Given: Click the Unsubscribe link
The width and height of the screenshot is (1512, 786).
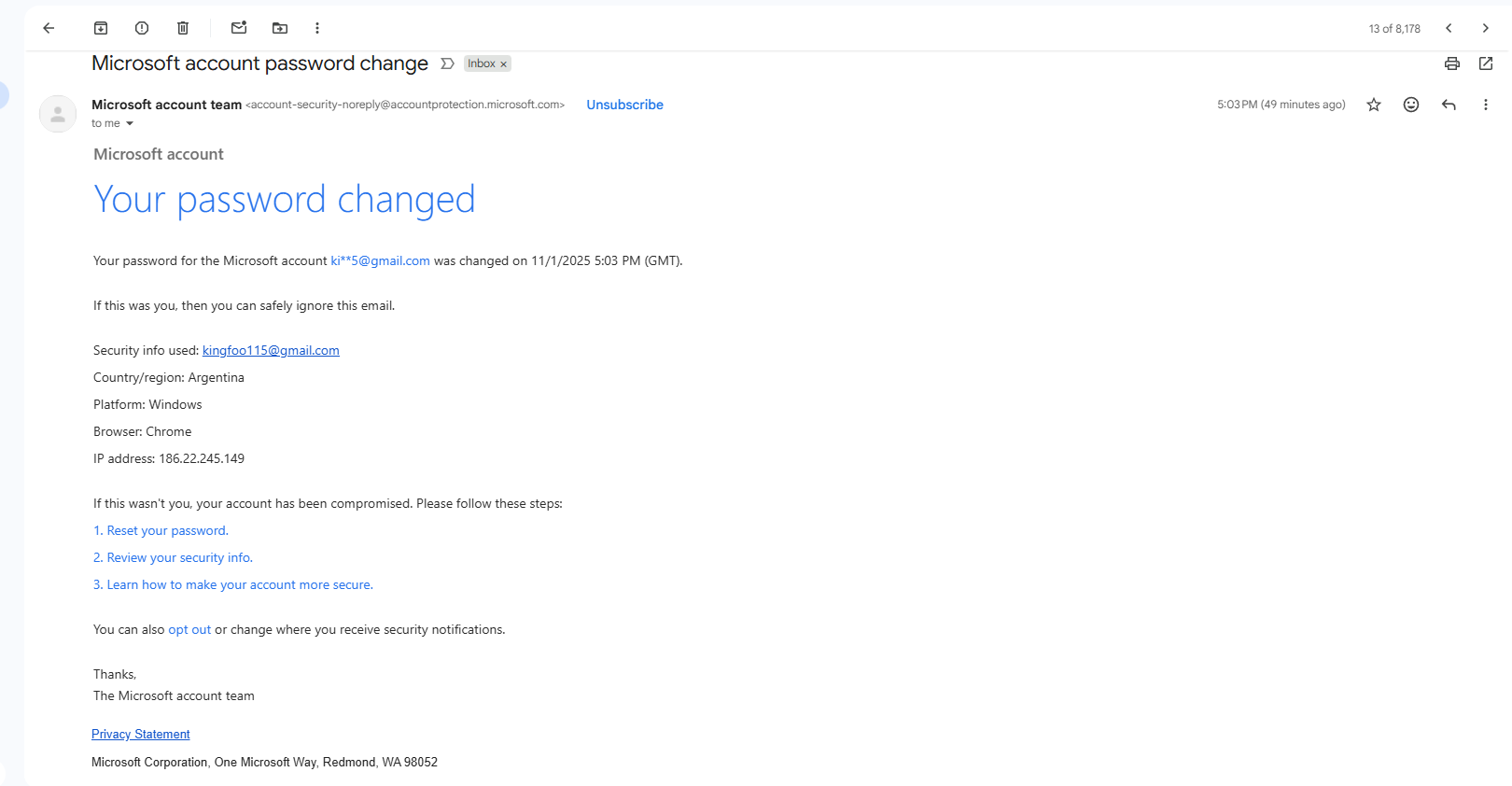Looking at the screenshot, I should pyautogui.click(x=624, y=105).
